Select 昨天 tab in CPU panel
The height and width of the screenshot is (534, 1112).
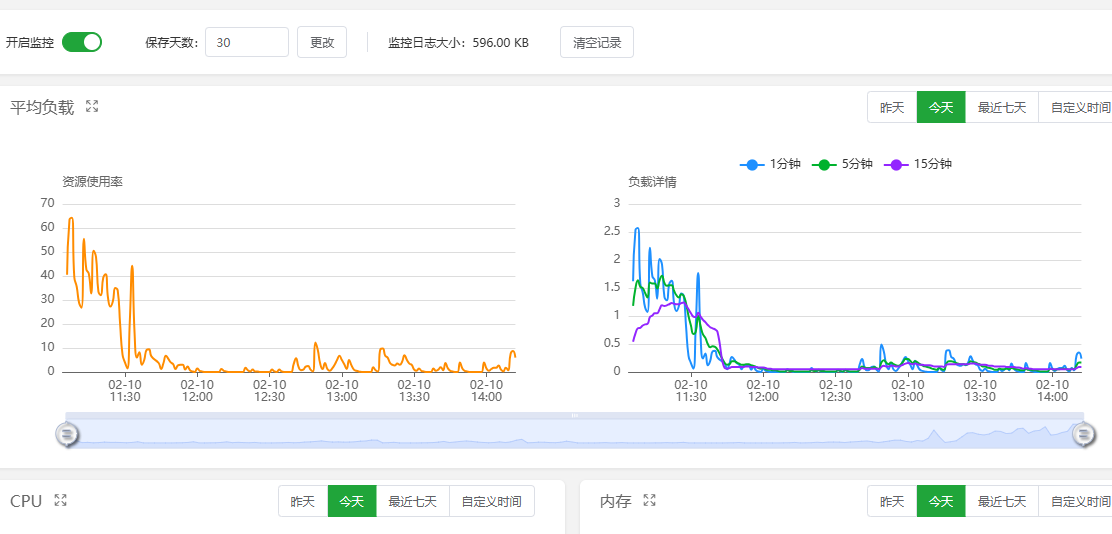pyautogui.click(x=303, y=501)
